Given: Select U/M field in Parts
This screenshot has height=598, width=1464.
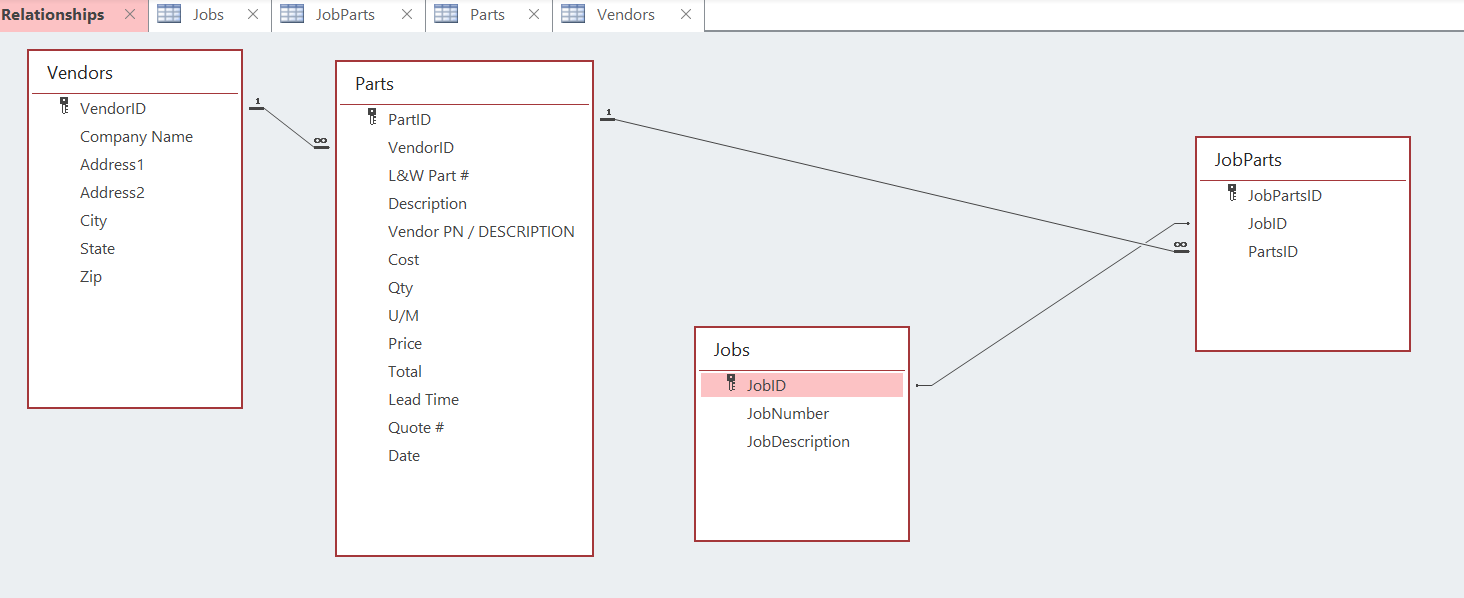Looking at the screenshot, I should coord(404,316).
